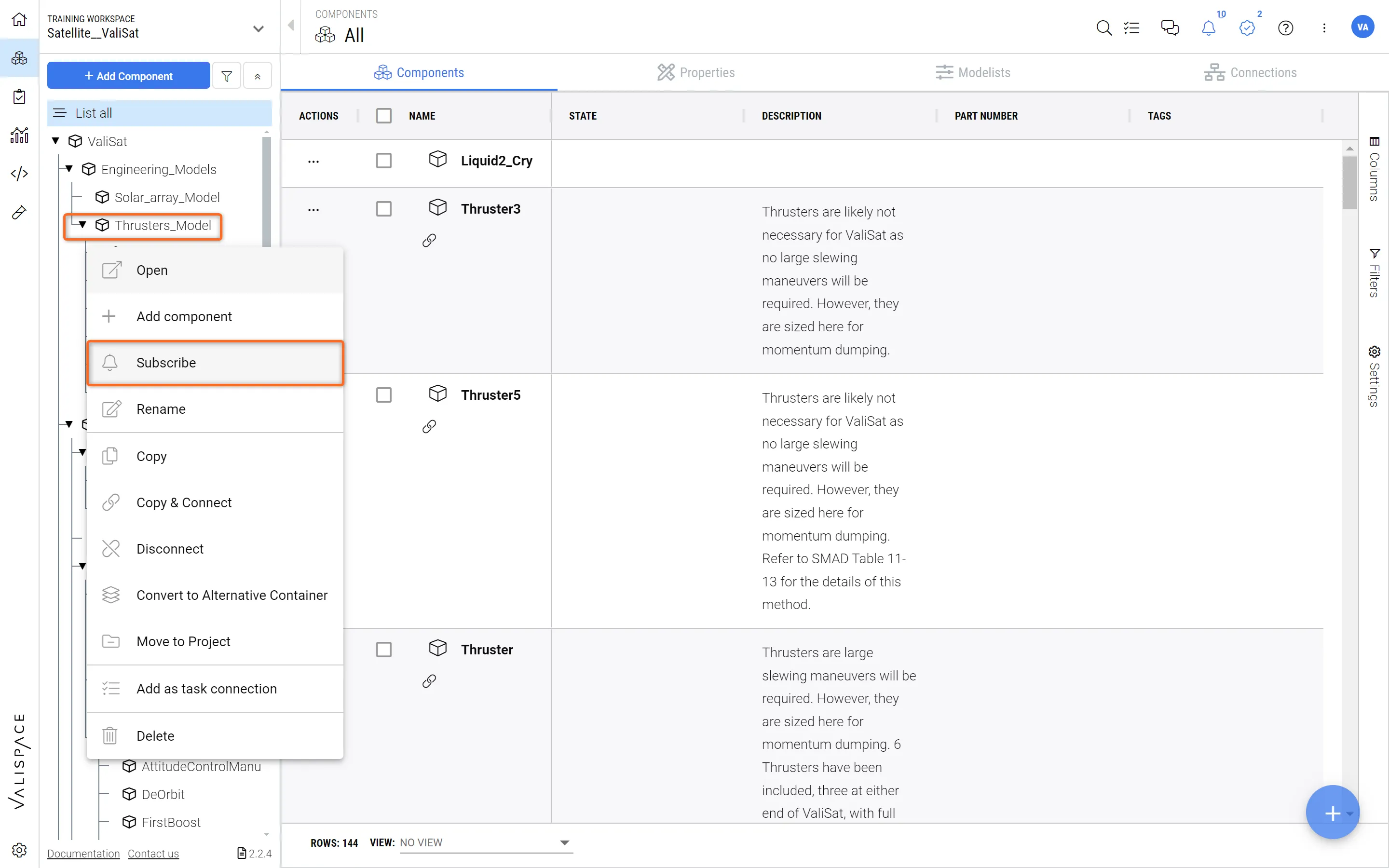Check the Thruster3 row checkbox
This screenshot has width=1389, height=868.
click(383, 208)
